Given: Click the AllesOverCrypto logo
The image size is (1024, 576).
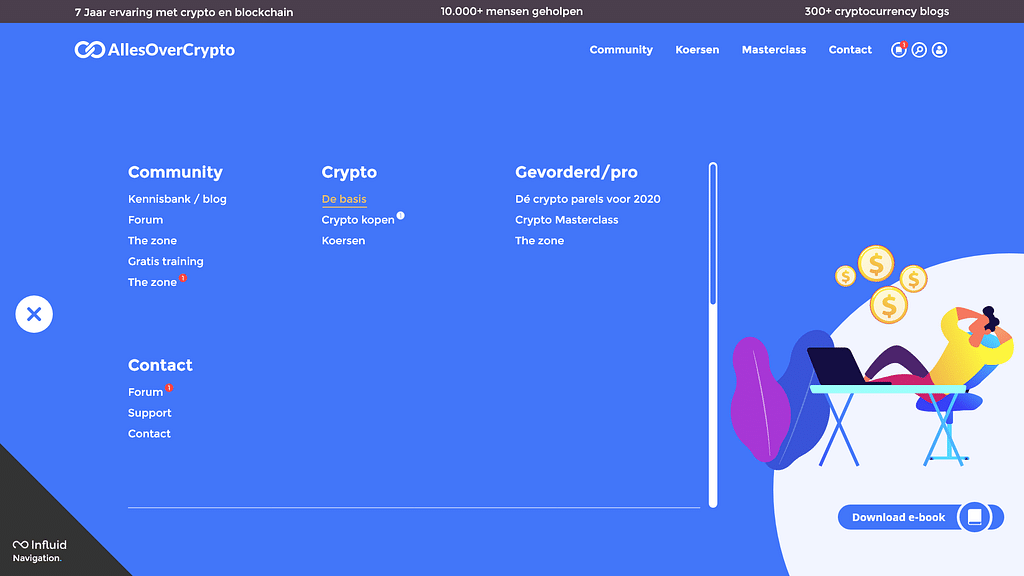Looking at the screenshot, I should 155,50.
